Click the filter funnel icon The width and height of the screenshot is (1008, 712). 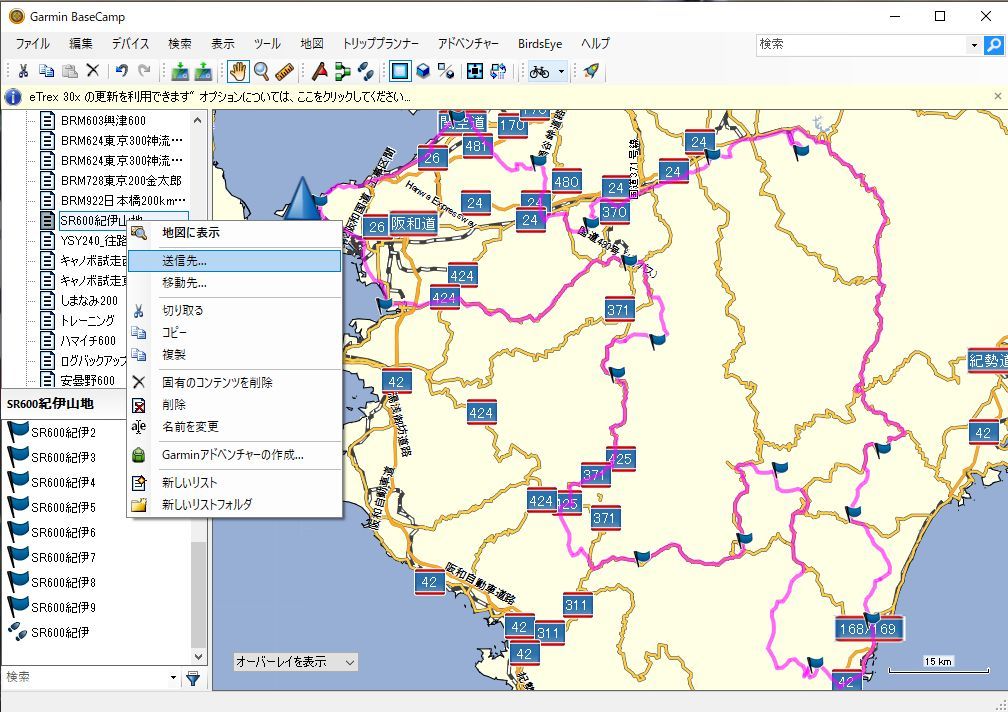pyautogui.click(x=193, y=678)
